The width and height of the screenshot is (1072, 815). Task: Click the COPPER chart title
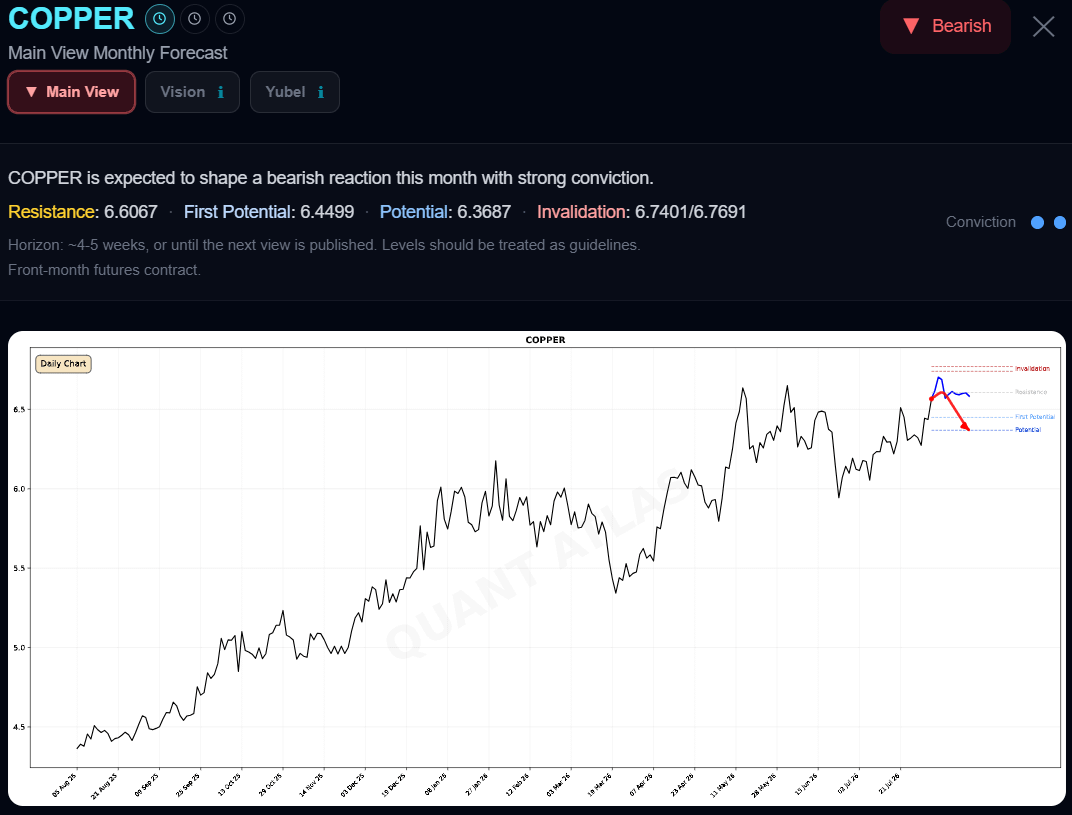pos(545,340)
